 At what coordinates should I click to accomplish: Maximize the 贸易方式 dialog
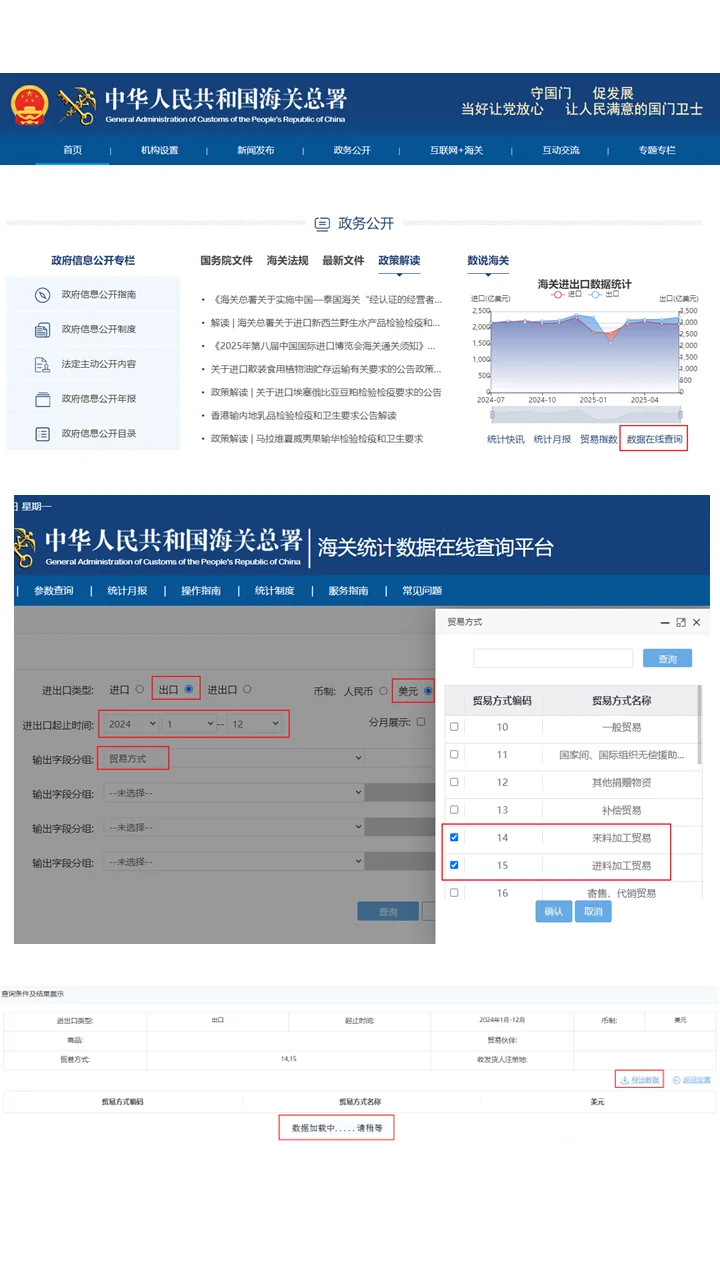pos(681,622)
